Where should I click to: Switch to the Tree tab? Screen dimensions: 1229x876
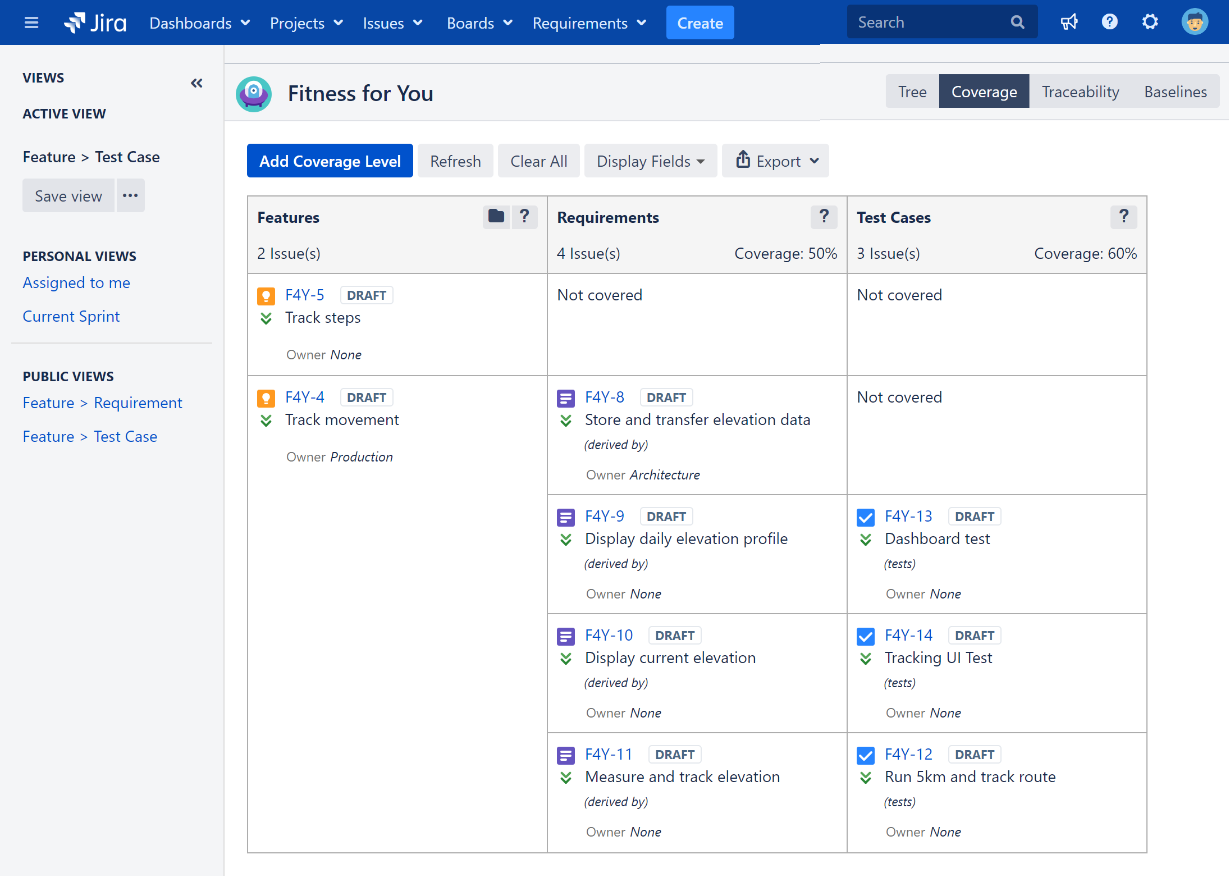(x=912, y=92)
